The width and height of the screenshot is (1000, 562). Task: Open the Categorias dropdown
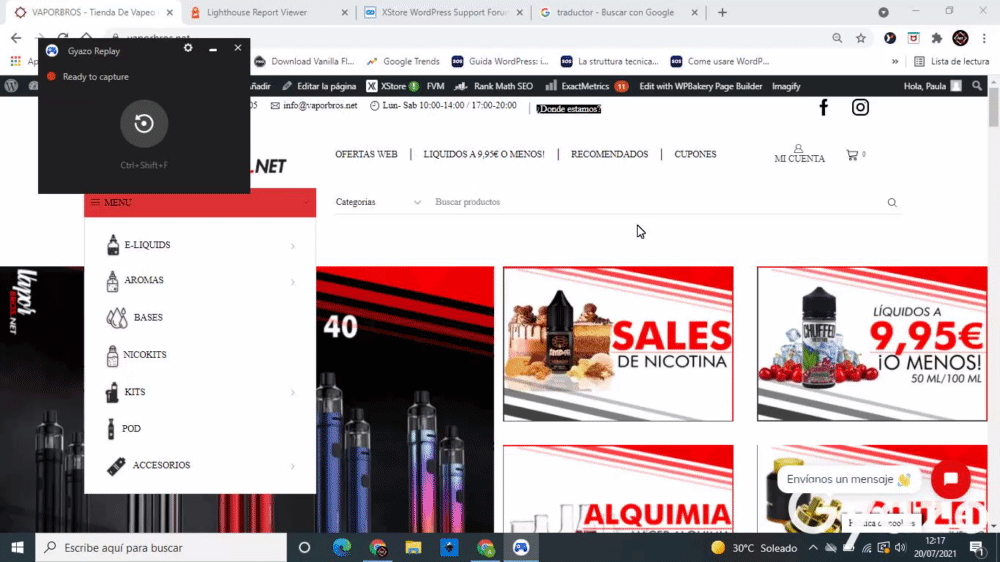click(x=378, y=202)
